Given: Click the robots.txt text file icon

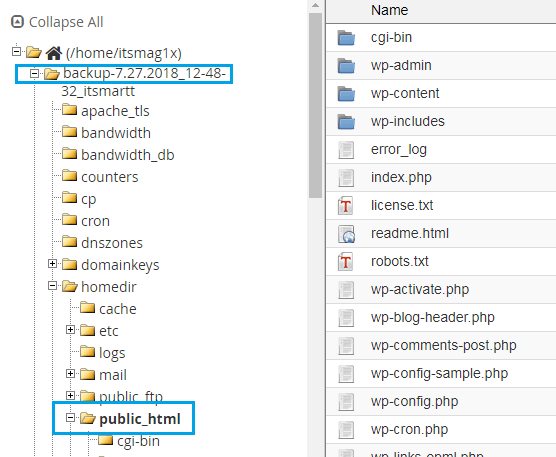Looking at the screenshot, I should coord(346,262).
